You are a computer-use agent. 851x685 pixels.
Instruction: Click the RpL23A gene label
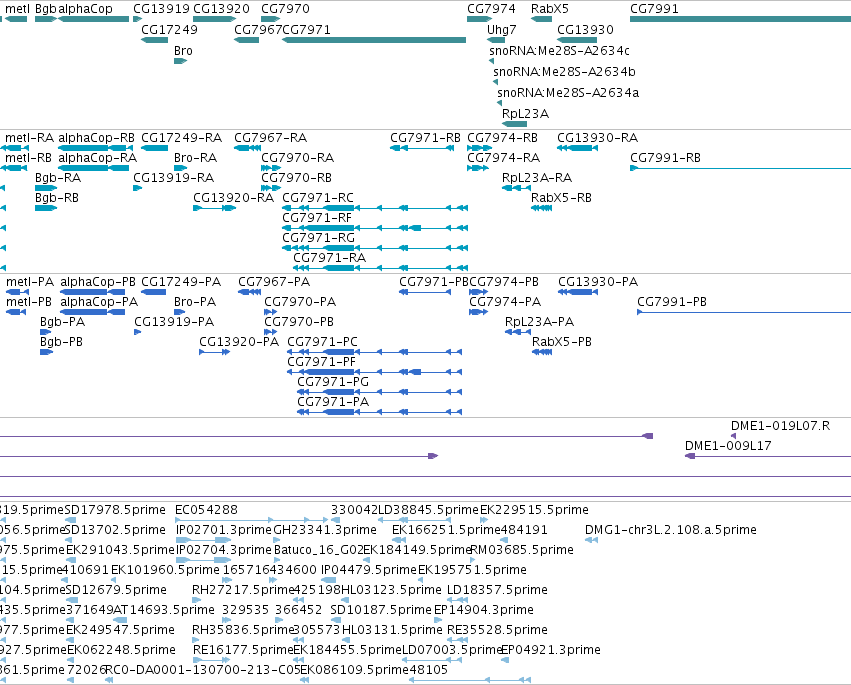coord(525,114)
